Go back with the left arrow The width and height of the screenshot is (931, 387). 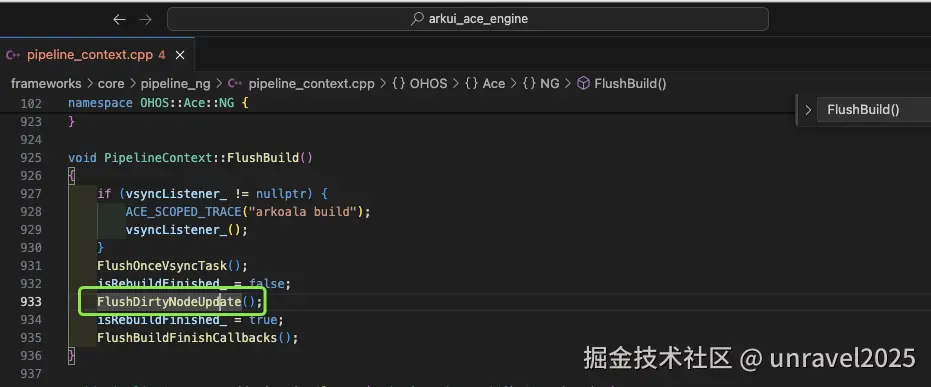[x=119, y=19]
